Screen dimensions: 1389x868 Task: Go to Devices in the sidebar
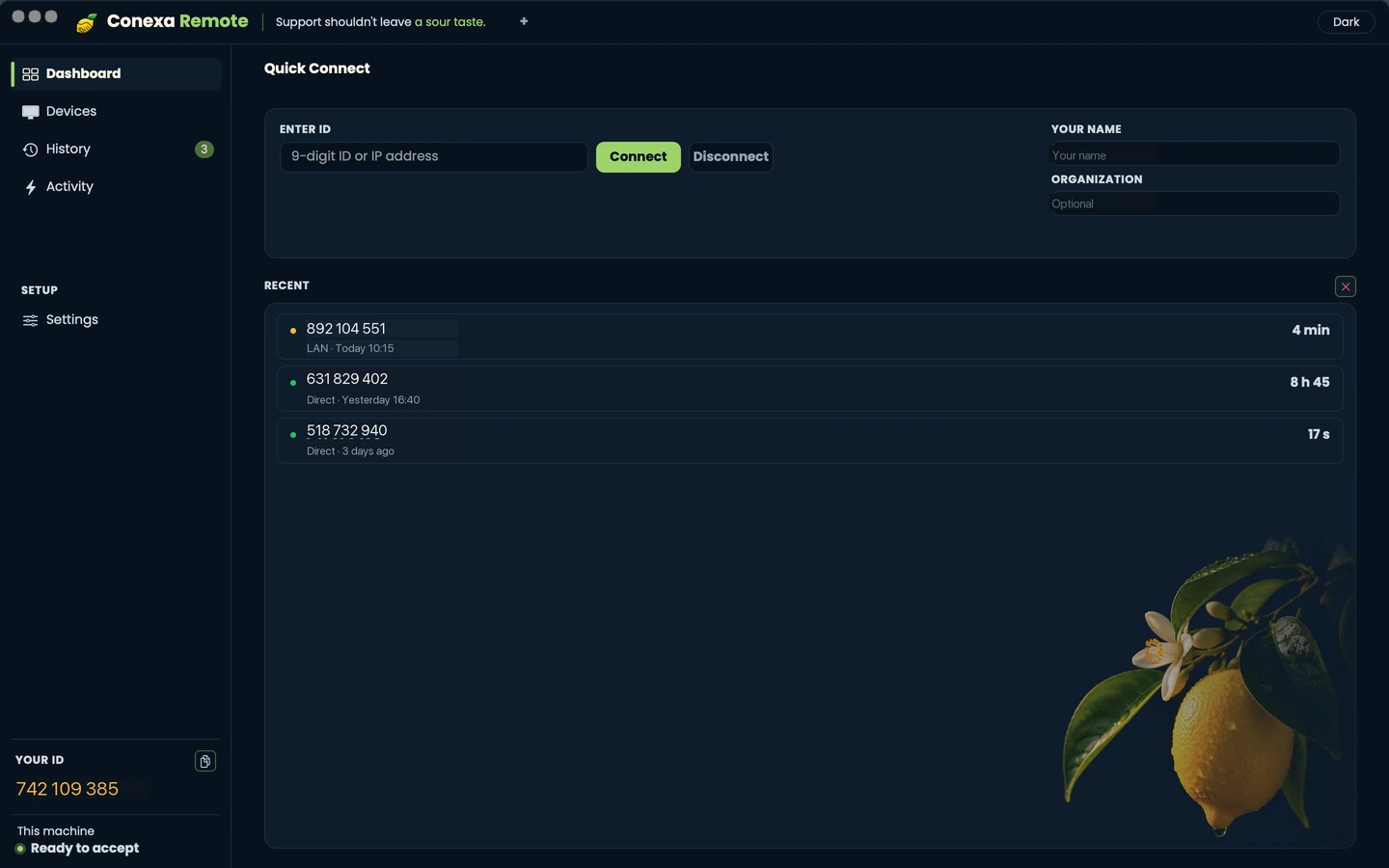(x=117, y=112)
